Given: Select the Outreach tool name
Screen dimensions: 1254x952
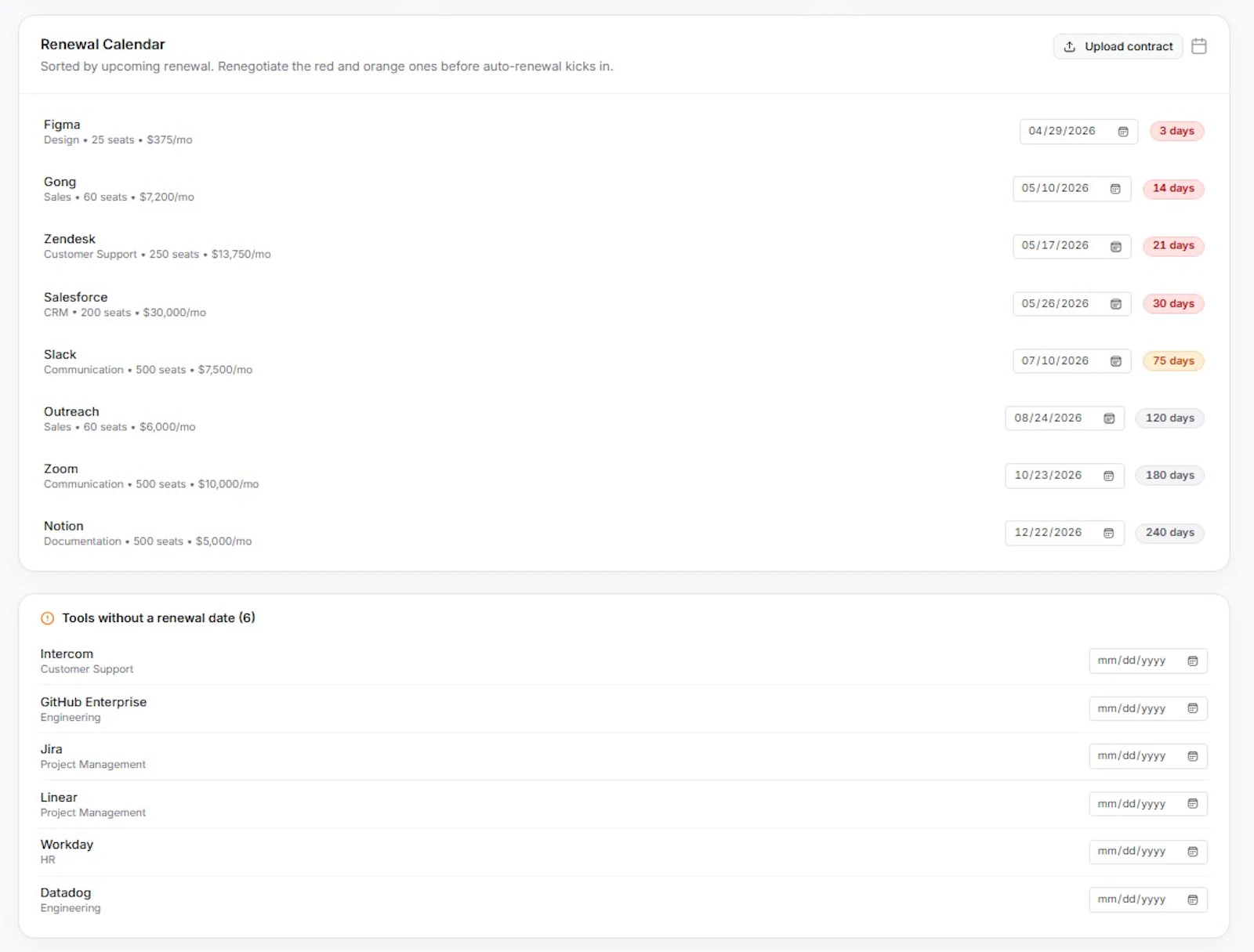Looking at the screenshot, I should 71,411.
